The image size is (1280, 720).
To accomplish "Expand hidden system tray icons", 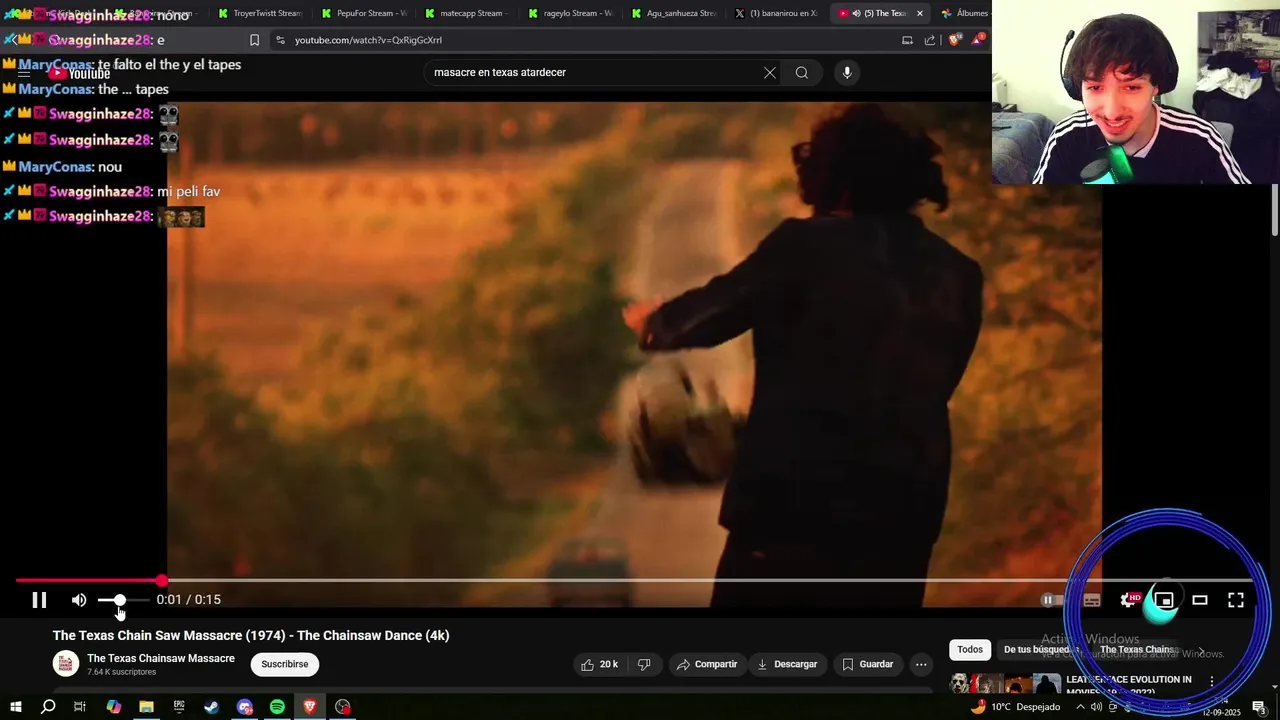I will click(1080, 707).
